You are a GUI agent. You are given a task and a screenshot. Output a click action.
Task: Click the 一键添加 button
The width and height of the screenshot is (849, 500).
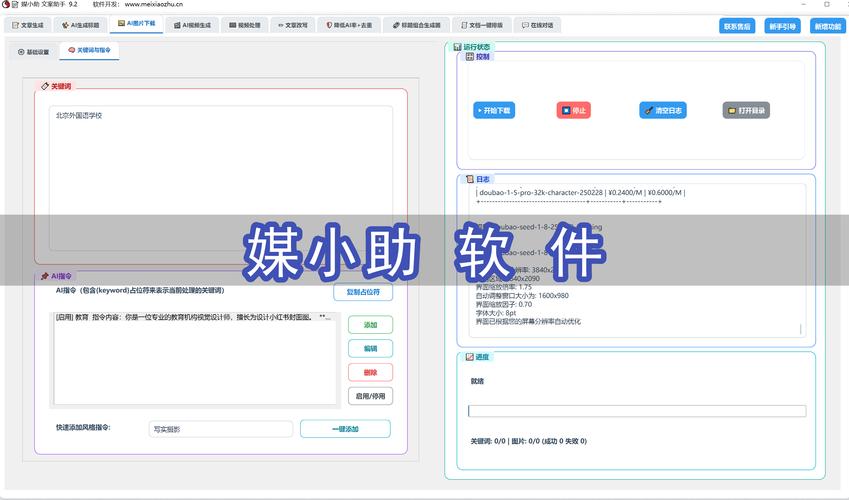coord(345,428)
